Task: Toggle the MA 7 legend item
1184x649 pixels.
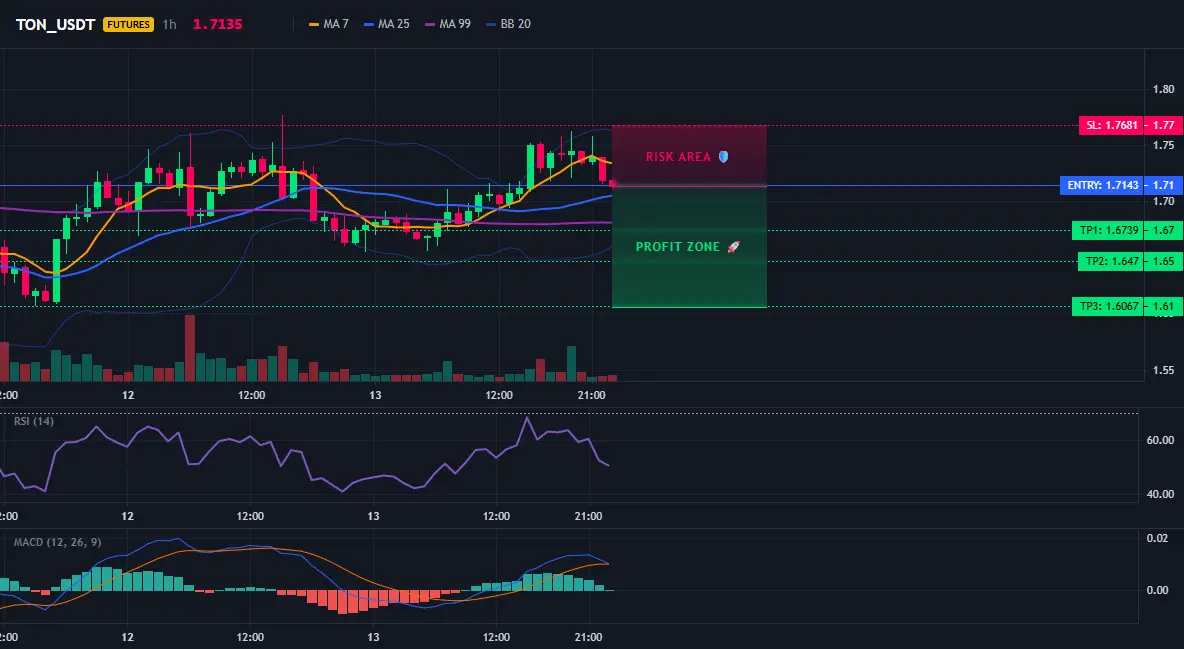Action: tap(328, 24)
